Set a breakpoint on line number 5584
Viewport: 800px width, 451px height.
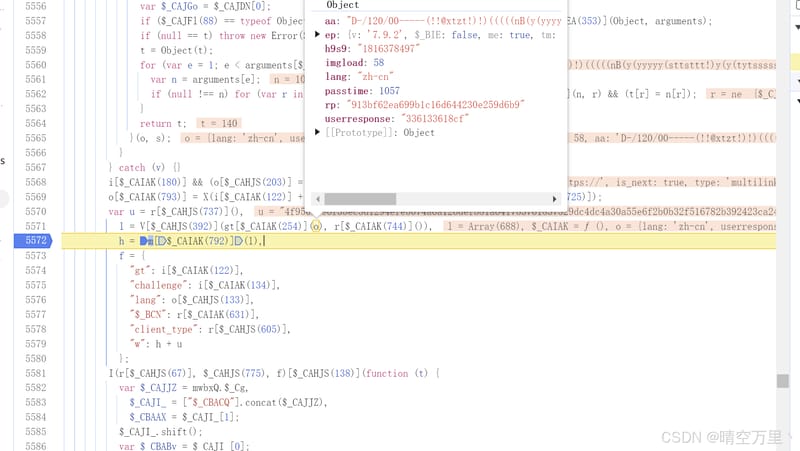point(36,417)
